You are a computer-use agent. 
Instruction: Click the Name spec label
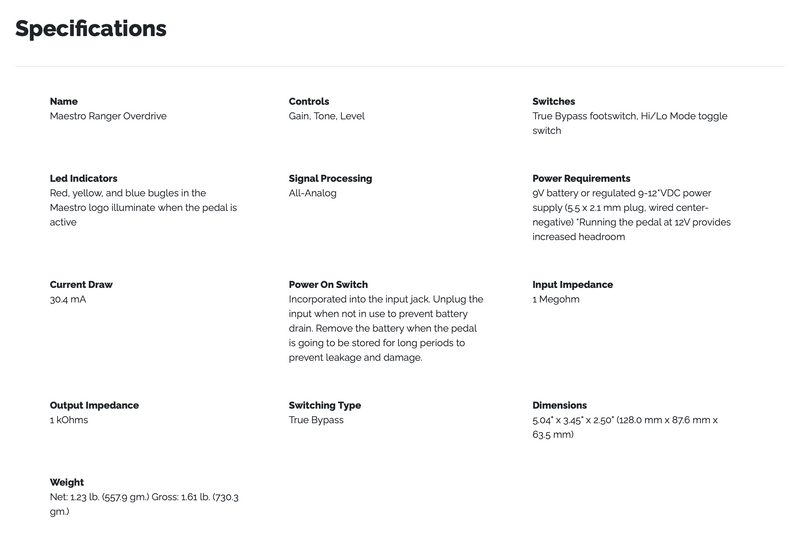pyautogui.click(x=64, y=101)
